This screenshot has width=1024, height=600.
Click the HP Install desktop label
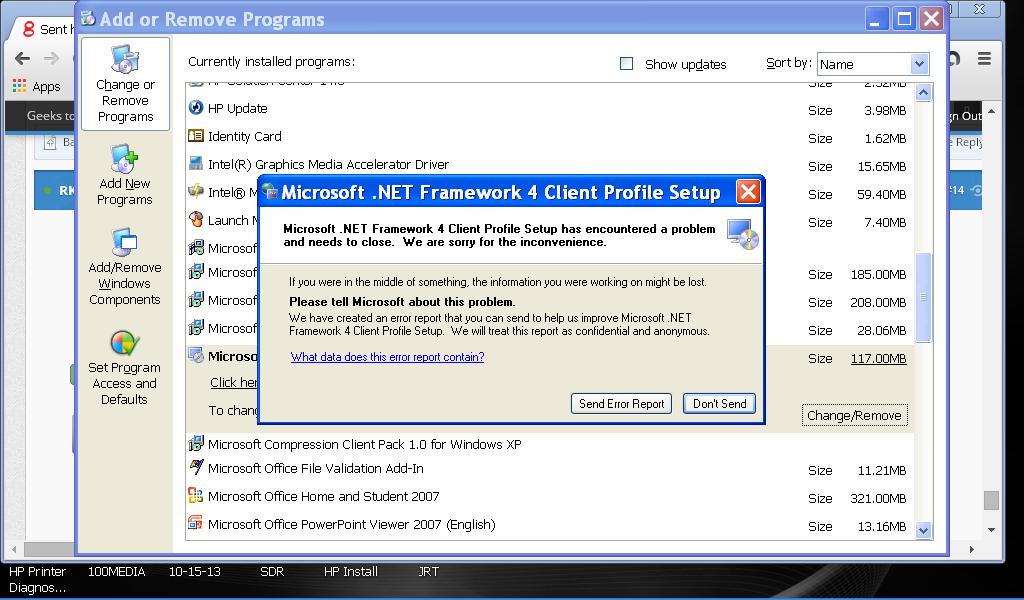pos(351,572)
